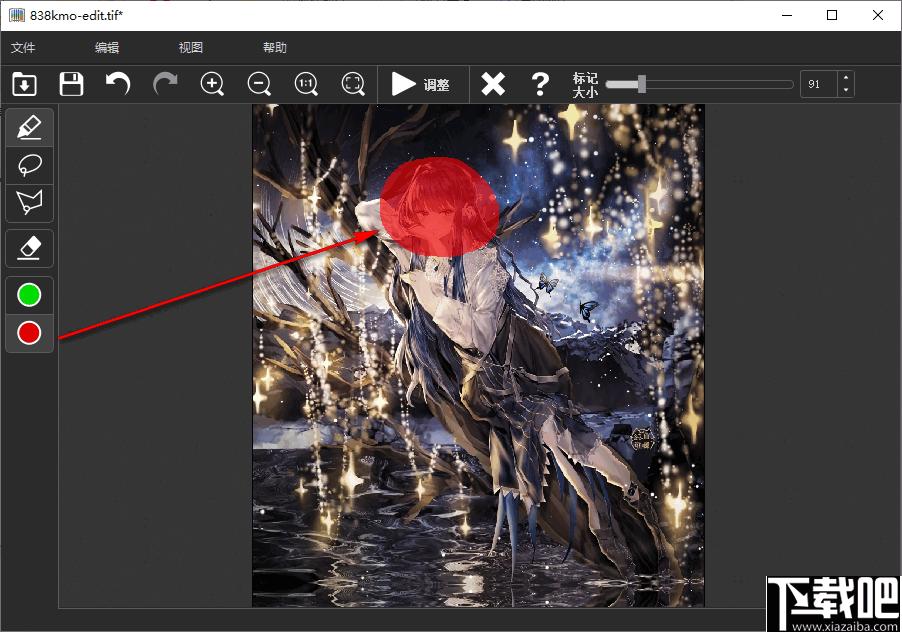This screenshot has height=632, width=902.
Task: Save the file with floppy disk icon
Action: (x=71, y=84)
